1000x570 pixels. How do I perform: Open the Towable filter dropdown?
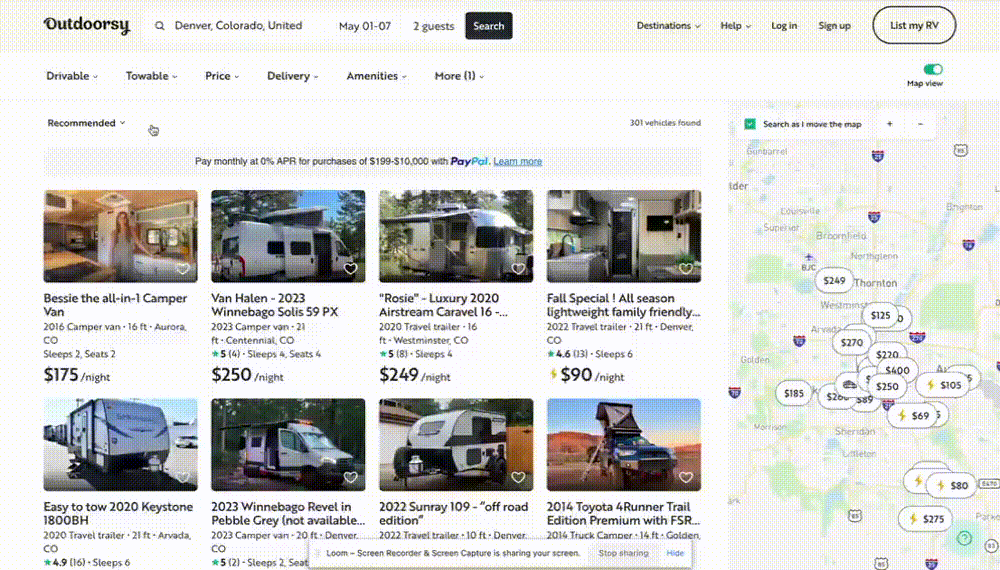click(x=151, y=76)
